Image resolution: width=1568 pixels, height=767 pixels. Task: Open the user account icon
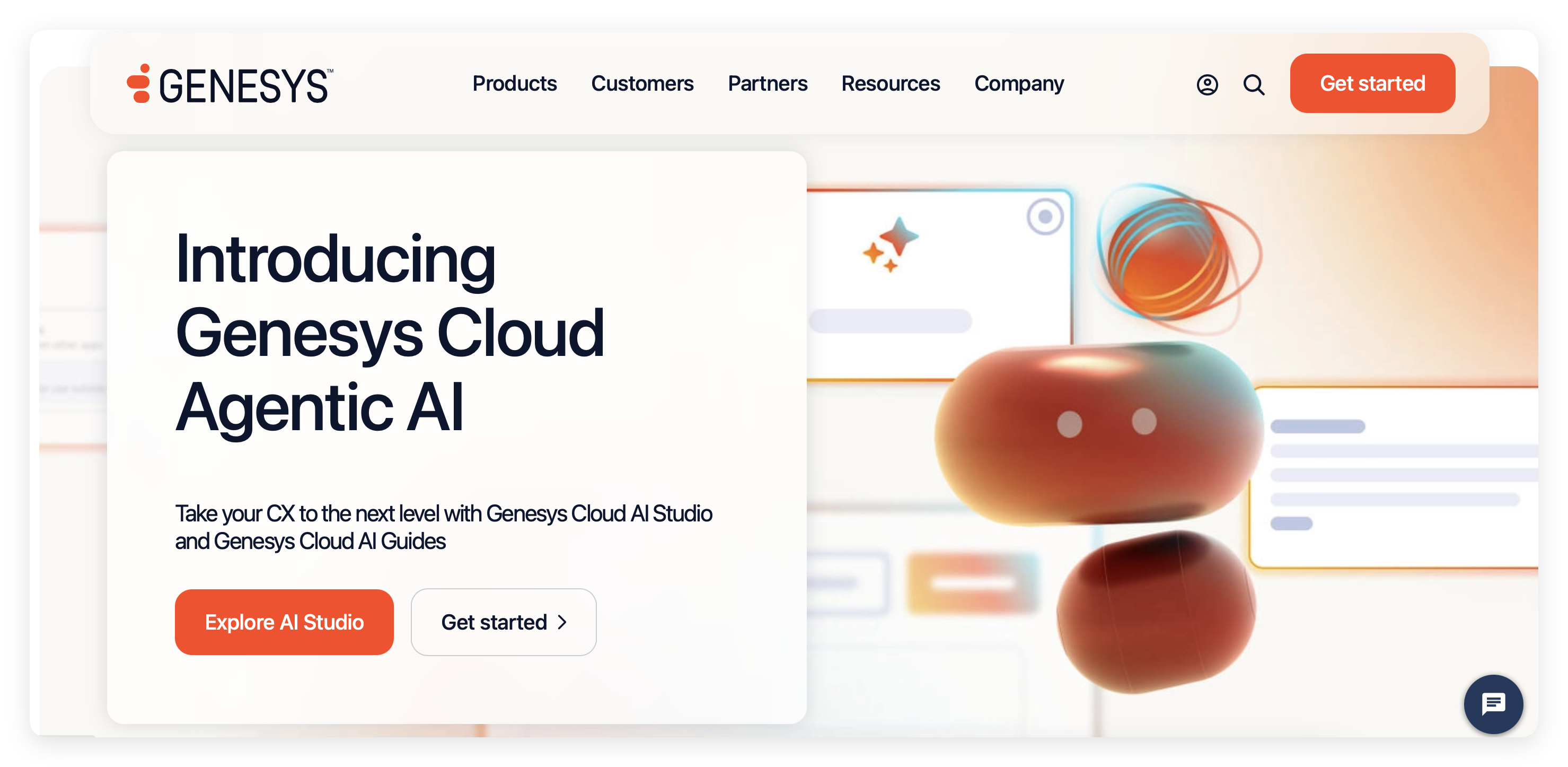pyautogui.click(x=1207, y=85)
